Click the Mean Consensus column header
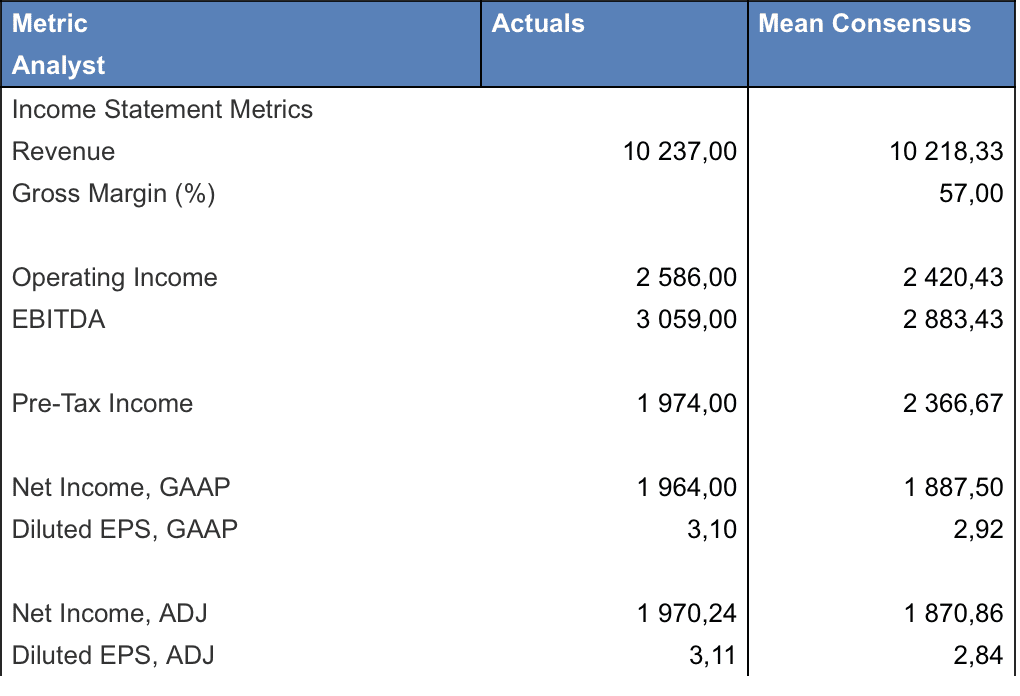Screen dimensions: 1020x696 pyautogui.click(x=864, y=23)
